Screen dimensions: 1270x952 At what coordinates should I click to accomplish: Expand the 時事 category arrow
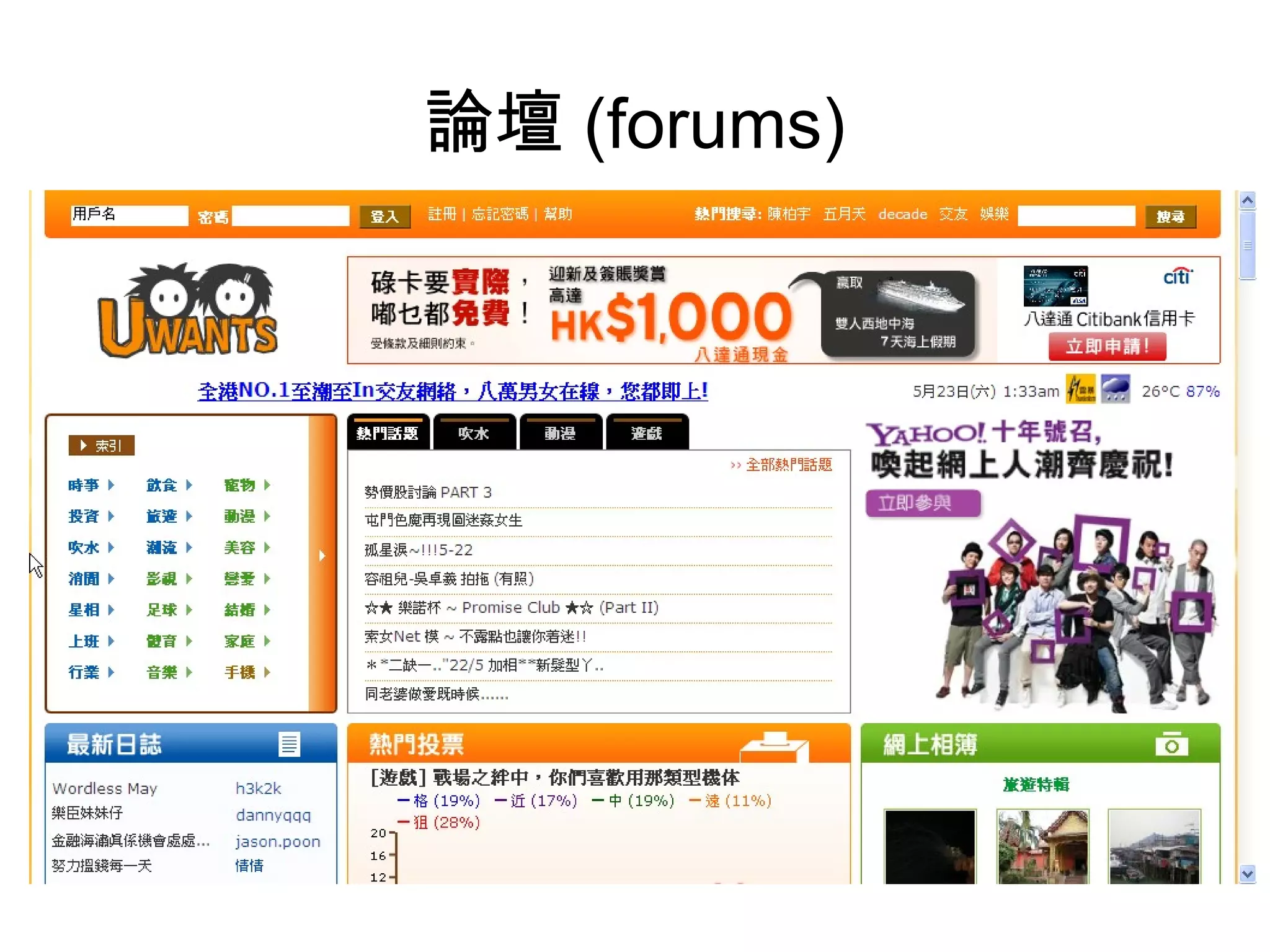[111, 484]
